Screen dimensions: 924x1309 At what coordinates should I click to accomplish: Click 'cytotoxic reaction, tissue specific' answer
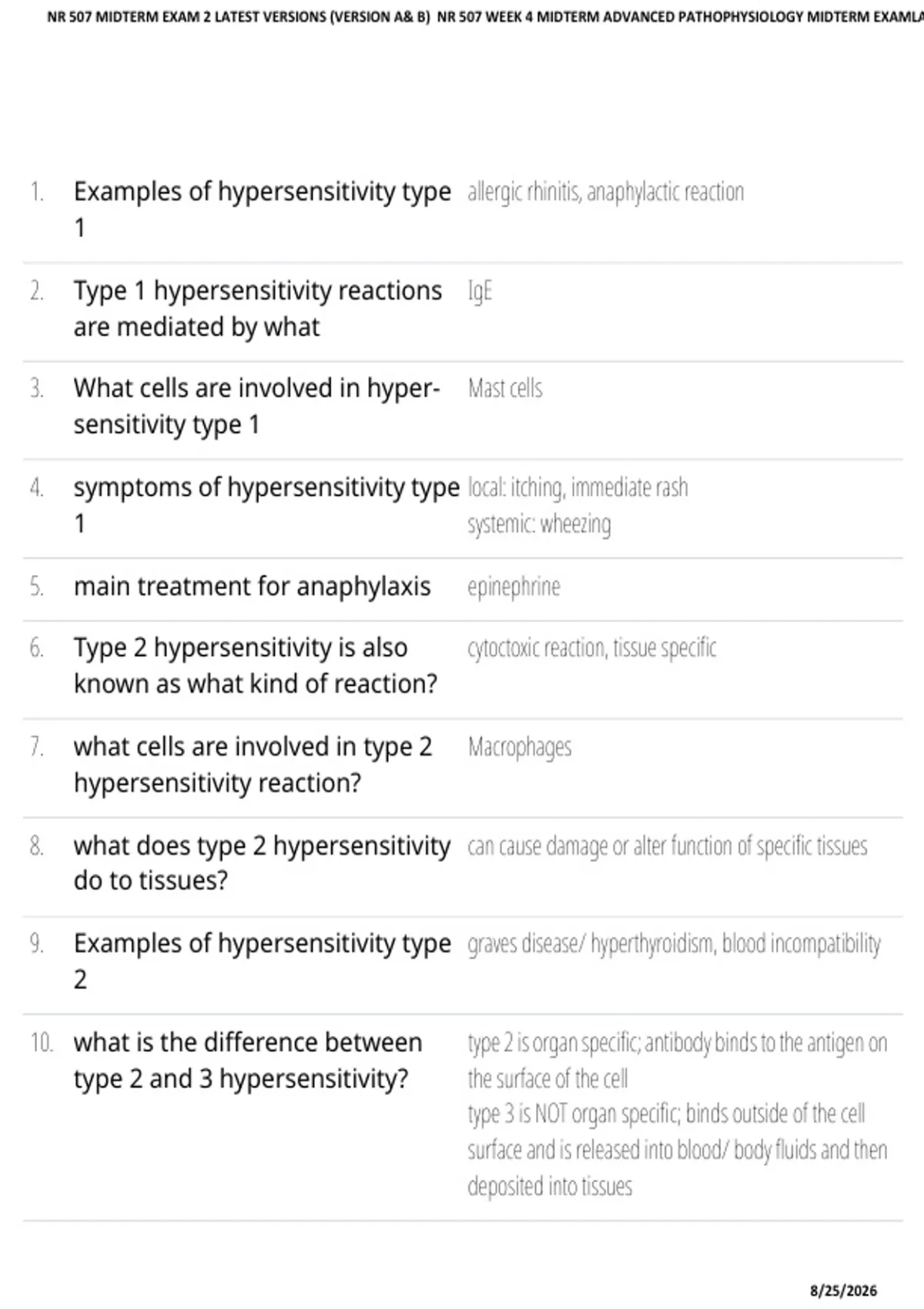(592, 648)
